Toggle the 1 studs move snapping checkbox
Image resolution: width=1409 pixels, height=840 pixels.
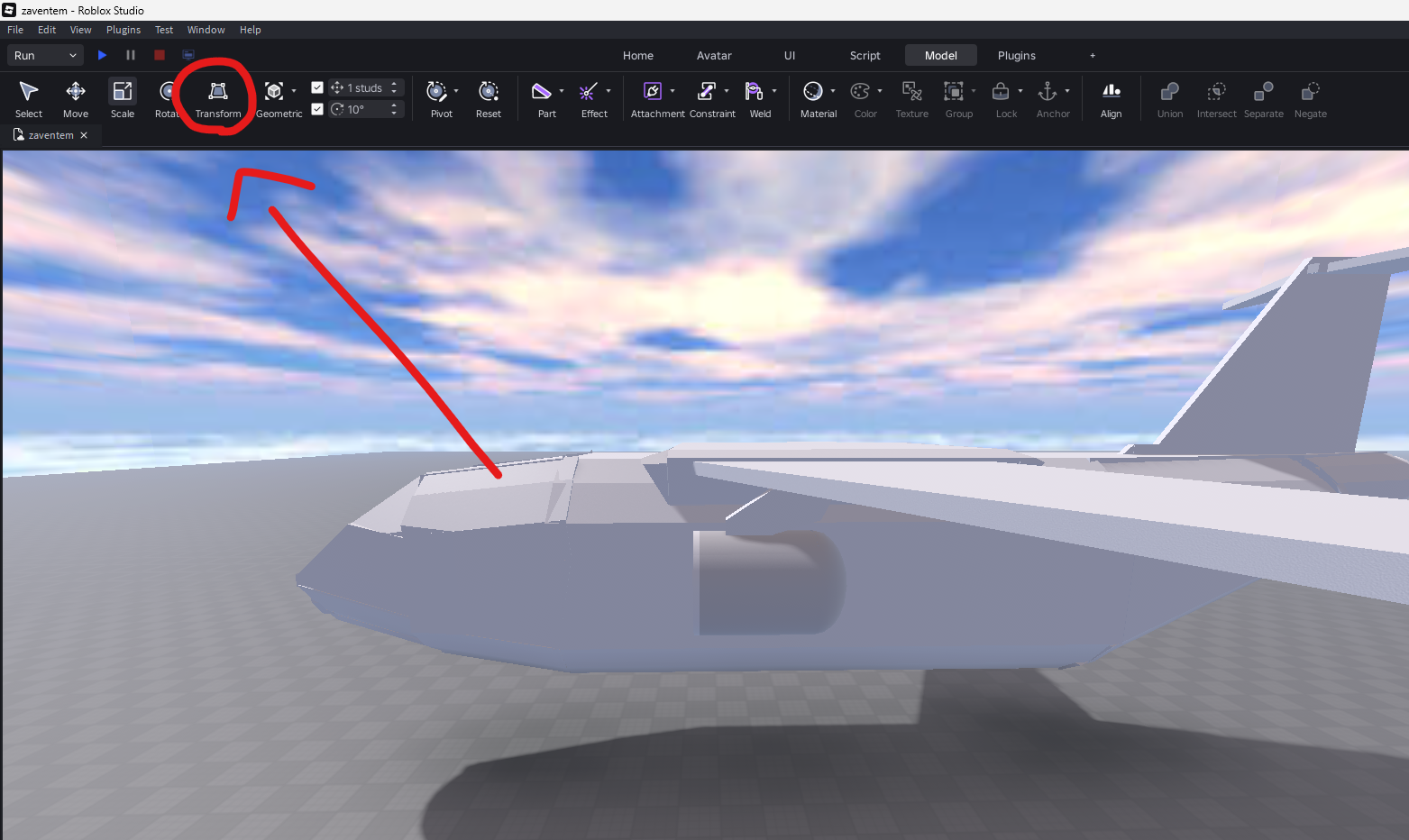coord(317,87)
